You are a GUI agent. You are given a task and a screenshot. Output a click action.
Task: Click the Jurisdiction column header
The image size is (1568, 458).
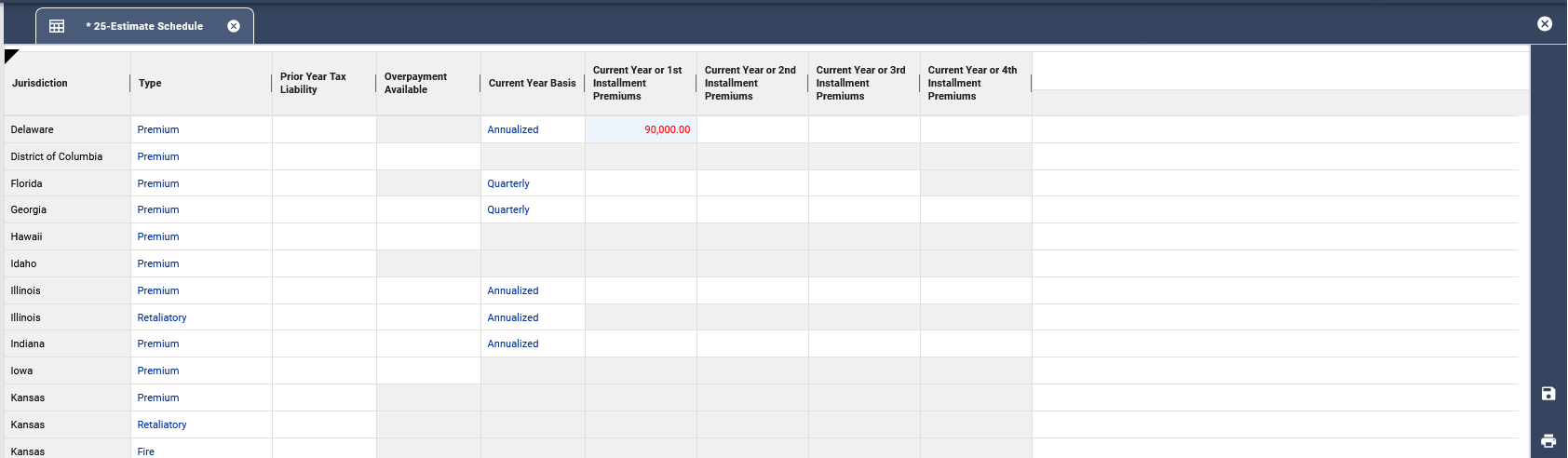tap(67, 83)
